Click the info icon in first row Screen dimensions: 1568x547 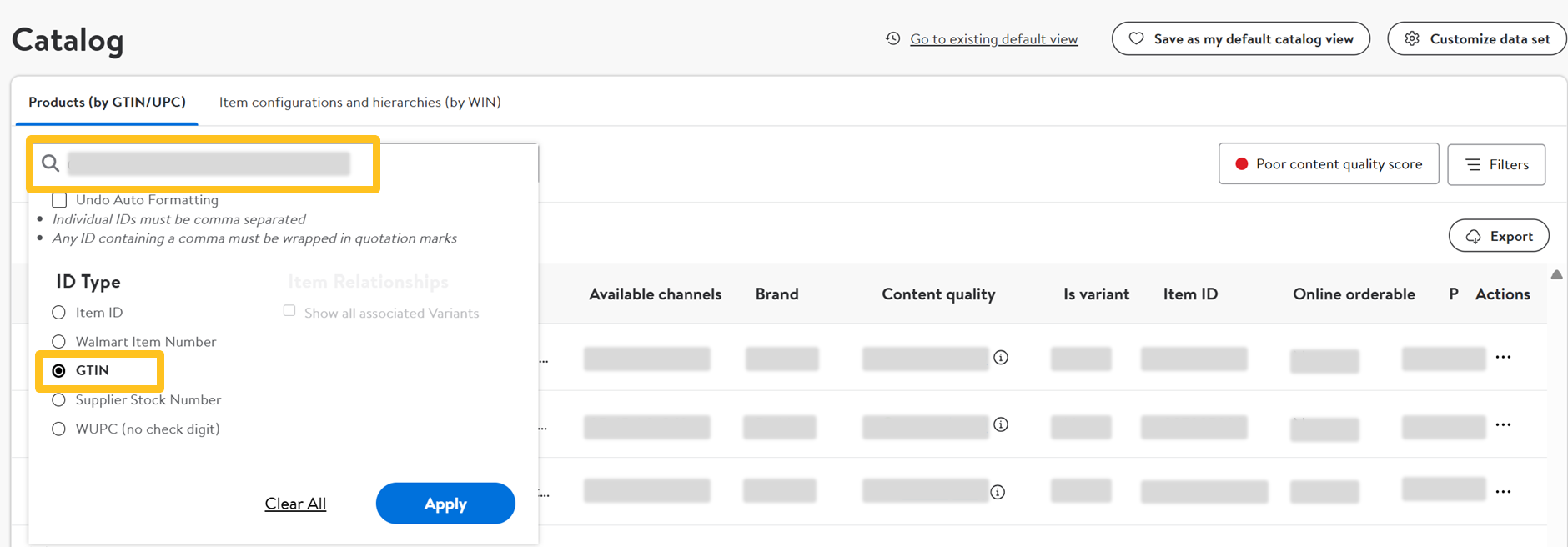(x=1001, y=358)
